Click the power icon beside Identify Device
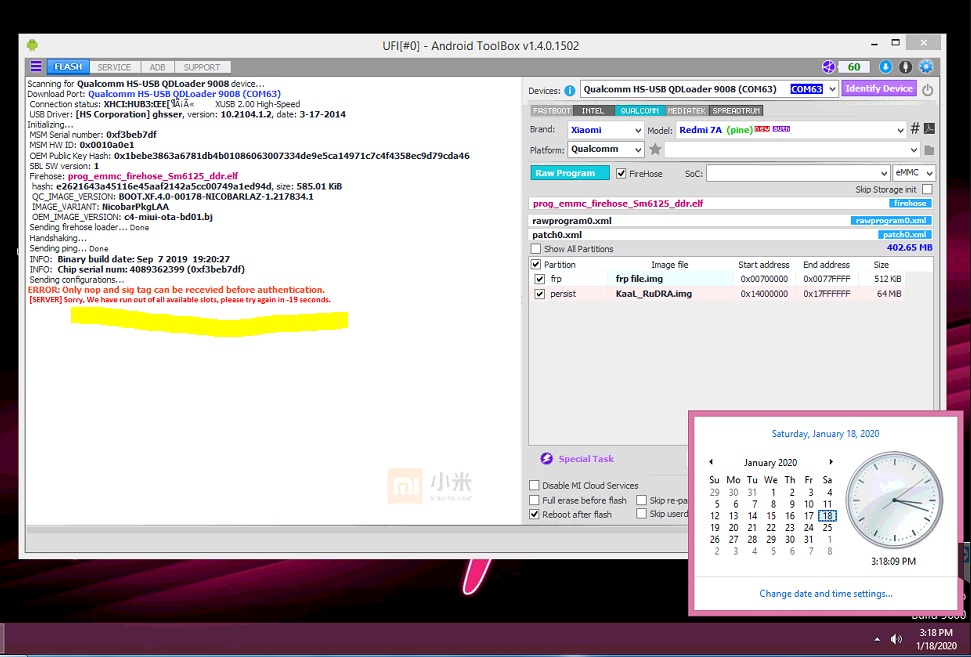The image size is (971, 657). pyautogui.click(x=927, y=89)
